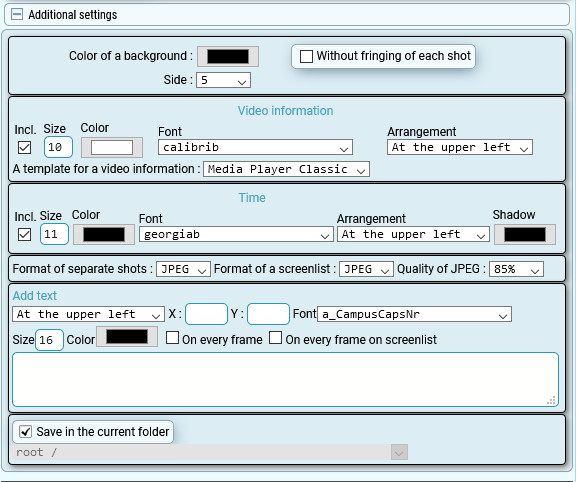Open the a_CampusCapsNr font dropdown

pyautogui.click(x=415, y=314)
